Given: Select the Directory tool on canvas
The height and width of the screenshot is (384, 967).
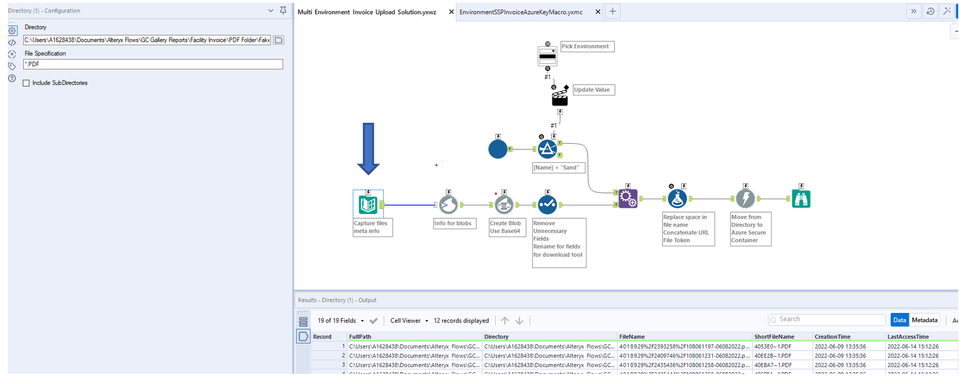Looking at the screenshot, I should coord(368,205).
